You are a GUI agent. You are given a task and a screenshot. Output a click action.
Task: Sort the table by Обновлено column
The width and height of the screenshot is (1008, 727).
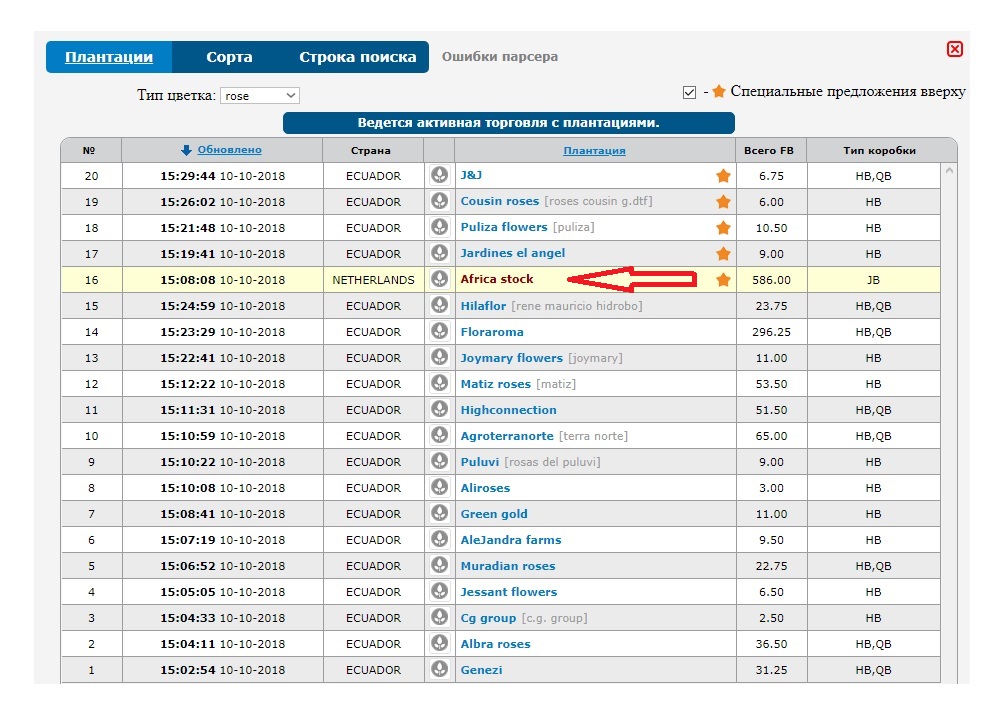(229, 150)
